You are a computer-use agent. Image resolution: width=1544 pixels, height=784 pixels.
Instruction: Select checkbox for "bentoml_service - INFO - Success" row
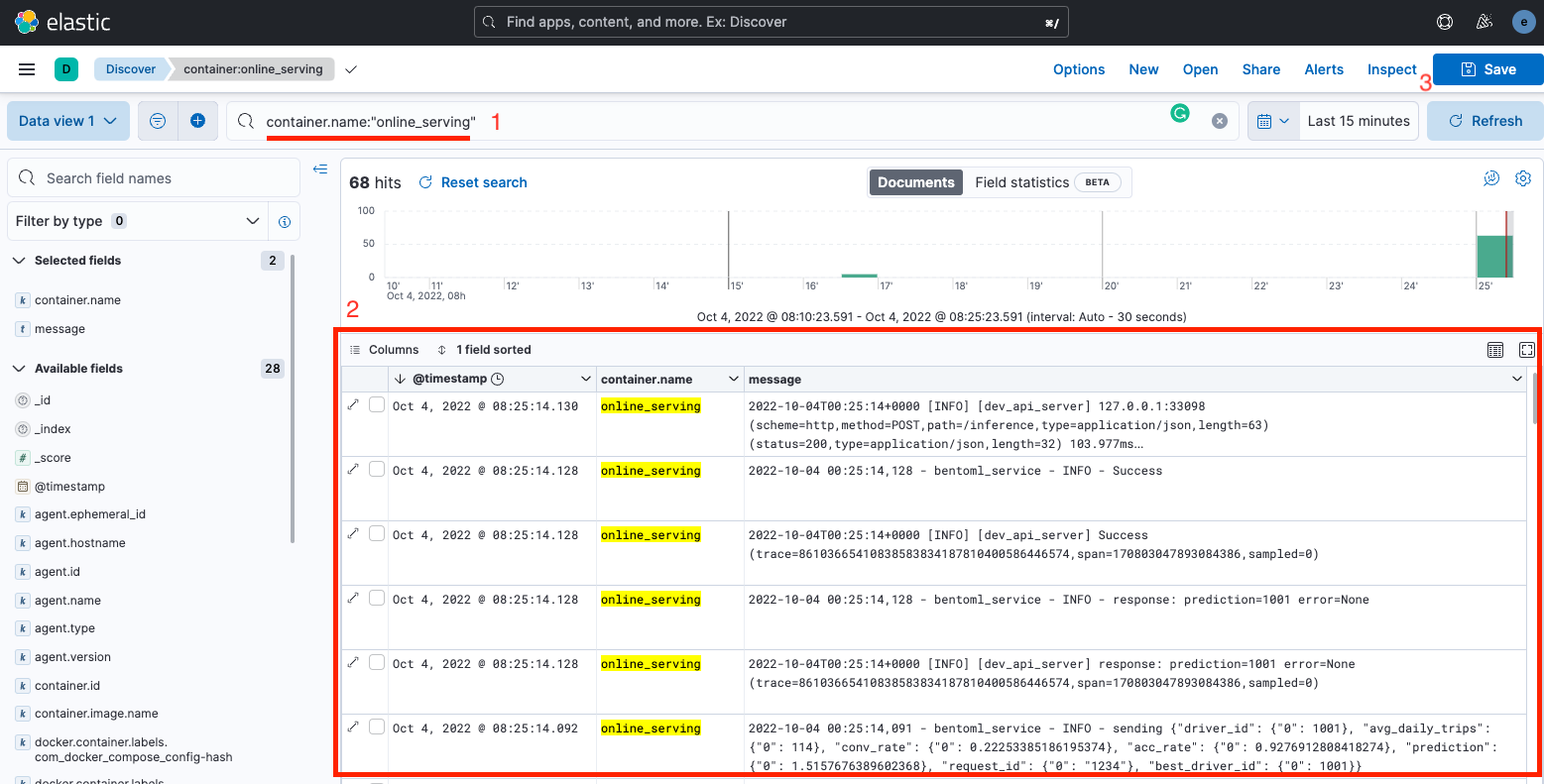point(377,469)
